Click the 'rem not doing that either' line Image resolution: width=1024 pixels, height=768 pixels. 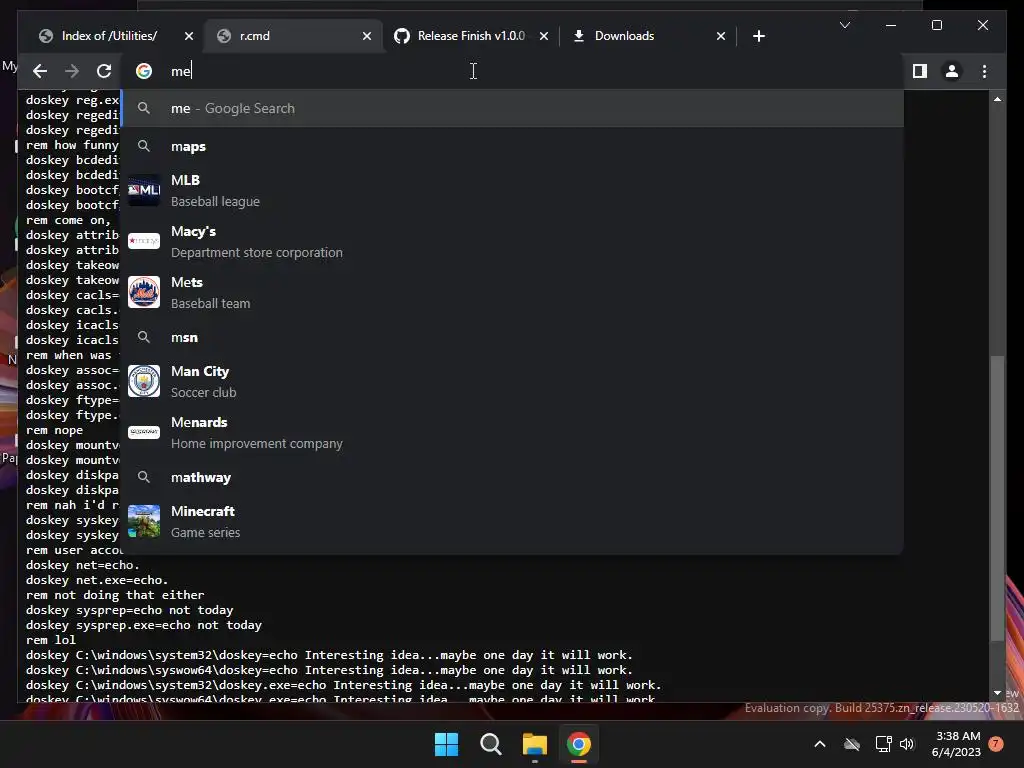pos(115,595)
